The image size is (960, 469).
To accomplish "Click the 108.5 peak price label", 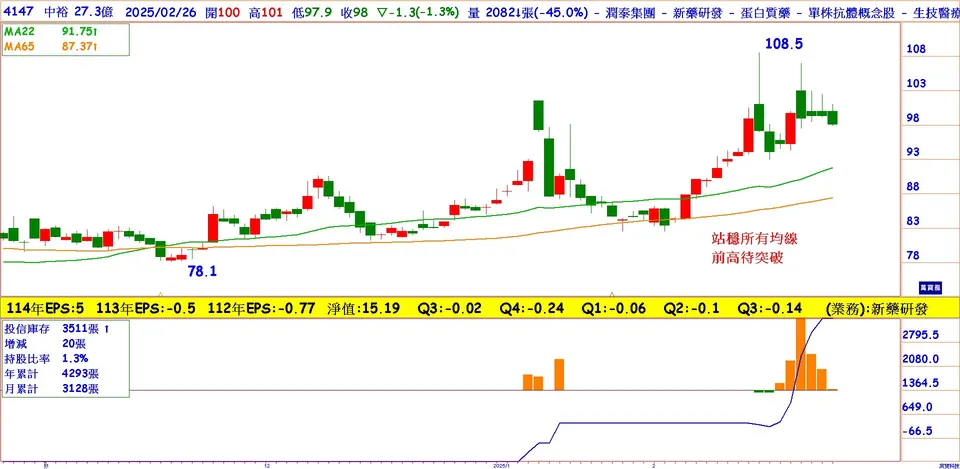I will pyautogui.click(x=784, y=43).
